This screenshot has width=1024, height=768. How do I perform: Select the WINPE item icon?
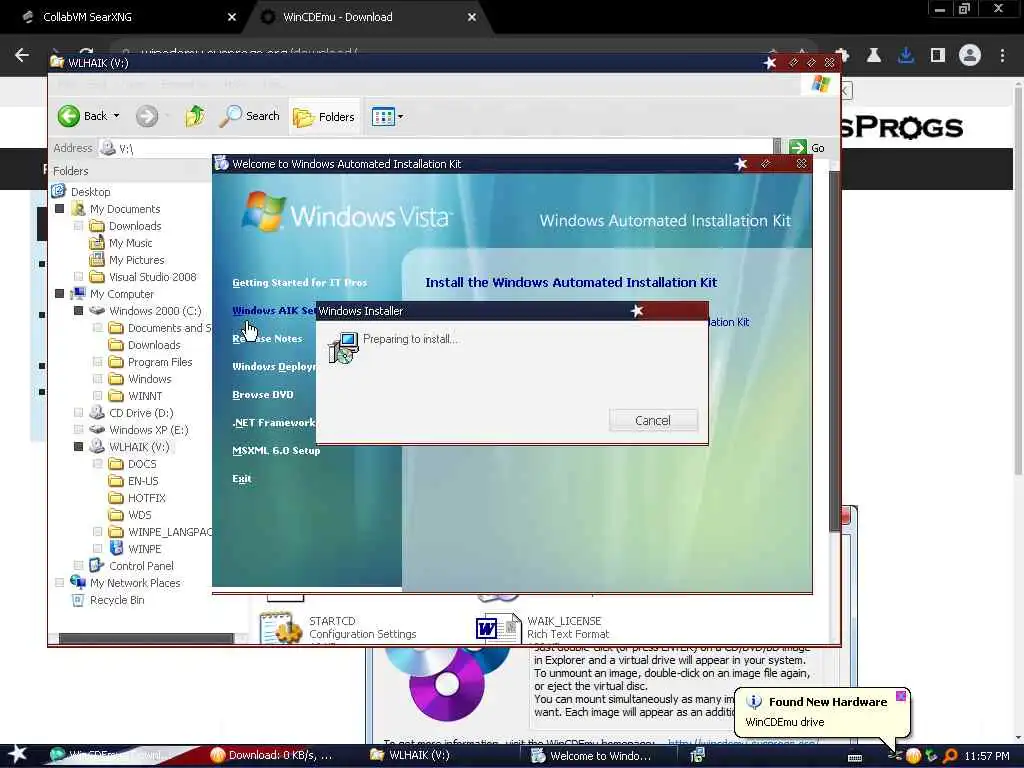(116, 549)
